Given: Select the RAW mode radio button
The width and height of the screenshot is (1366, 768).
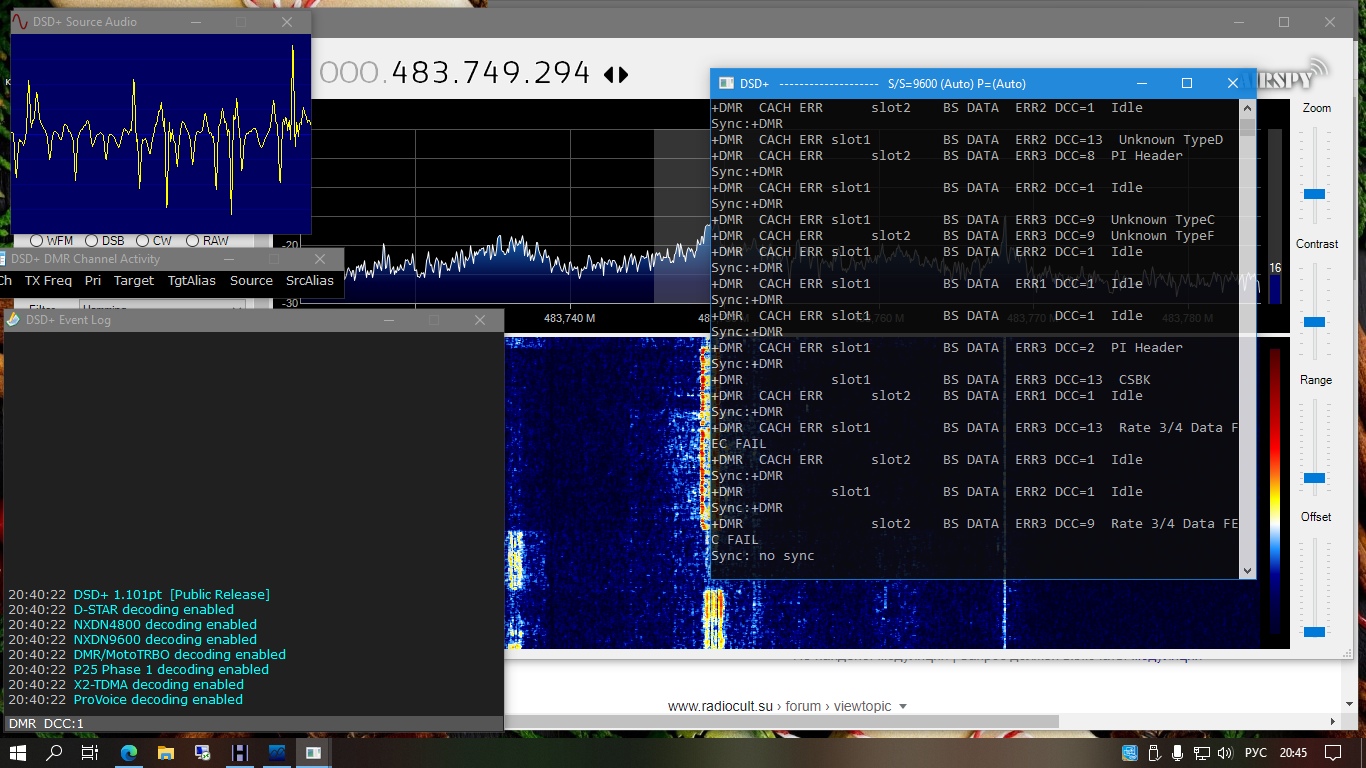Looking at the screenshot, I should 190,241.
